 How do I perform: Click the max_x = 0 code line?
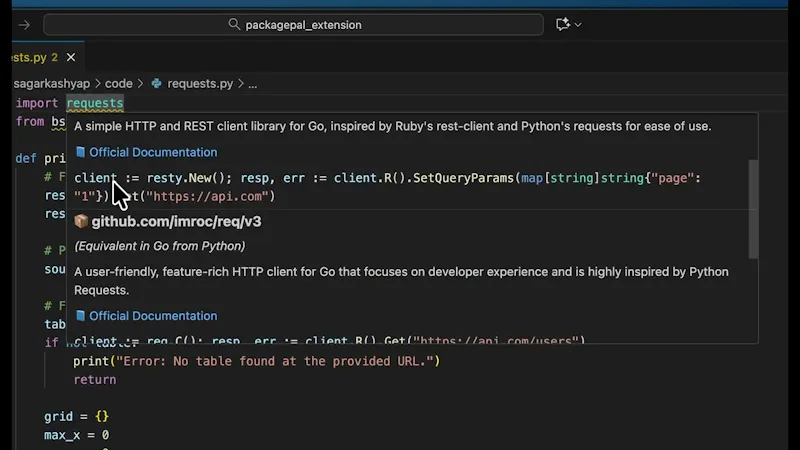(x=77, y=435)
